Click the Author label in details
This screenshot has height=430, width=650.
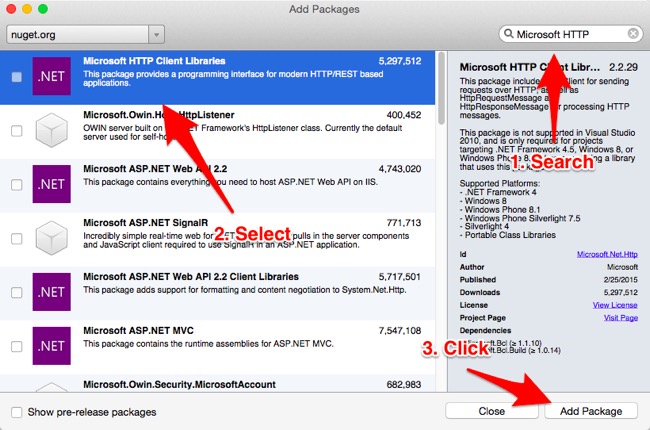pos(472,267)
